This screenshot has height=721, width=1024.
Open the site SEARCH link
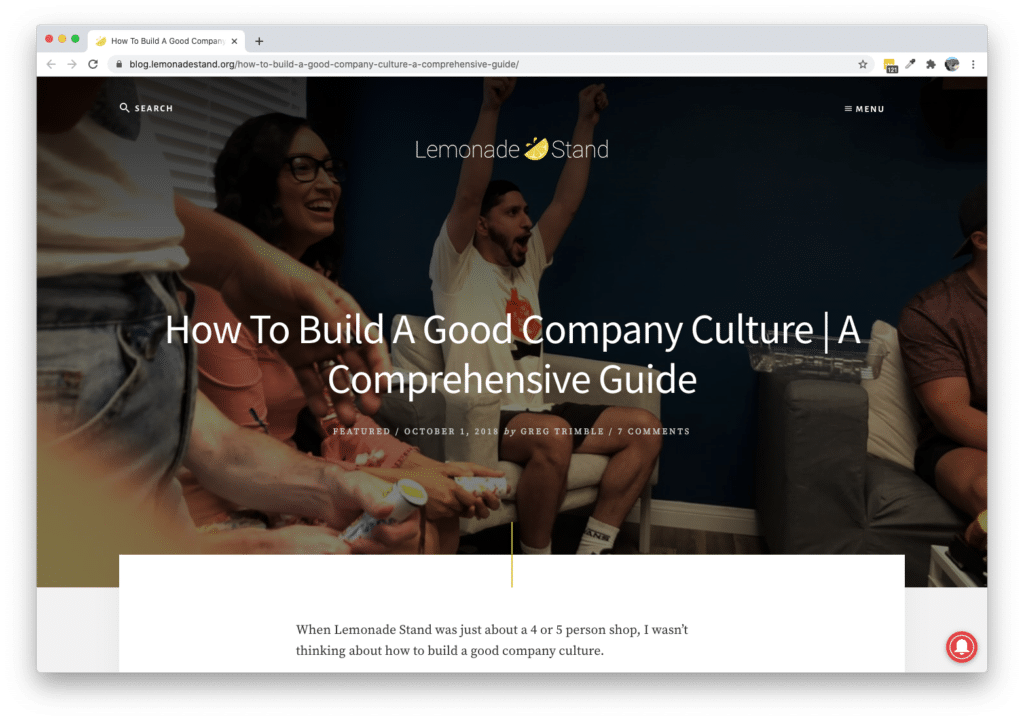coord(146,108)
